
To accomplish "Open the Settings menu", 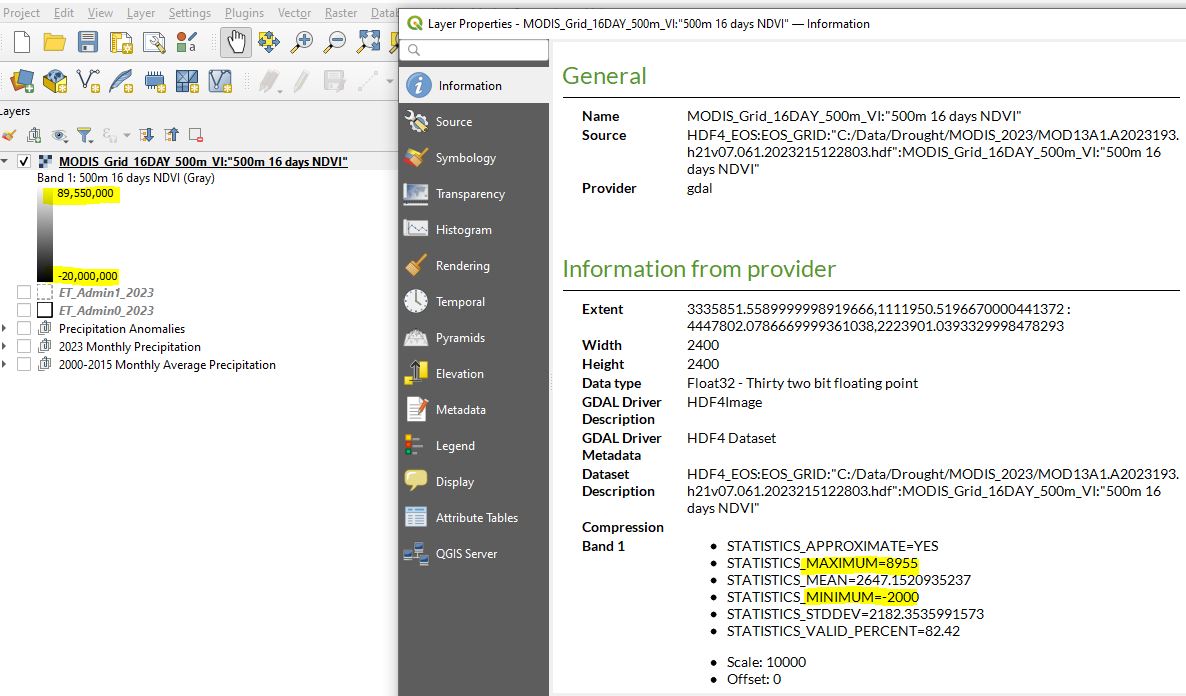I will (x=190, y=13).
